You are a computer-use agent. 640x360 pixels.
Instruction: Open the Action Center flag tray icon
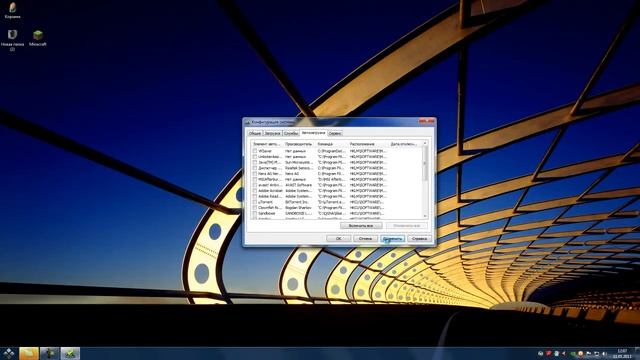tap(588, 353)
